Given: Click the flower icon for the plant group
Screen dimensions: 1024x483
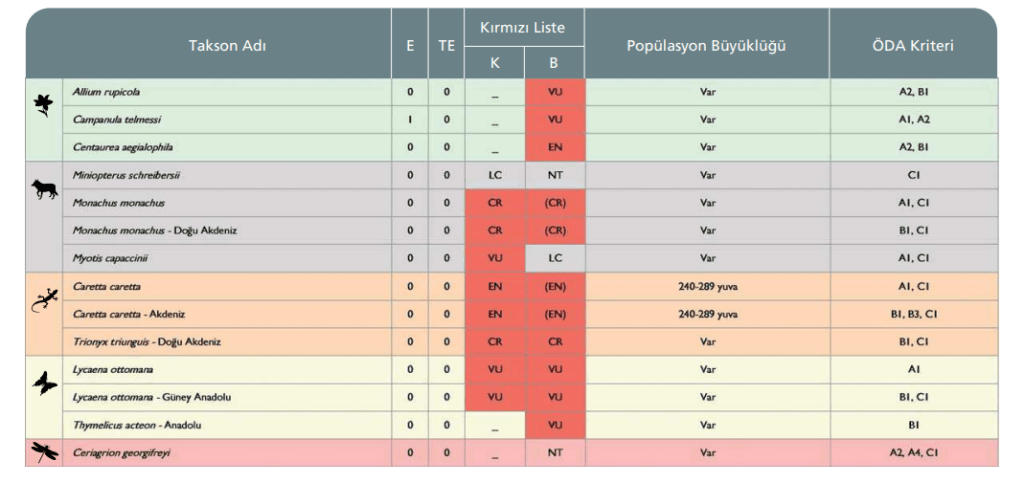Looking at the screenshot, I should click(44, 103).
